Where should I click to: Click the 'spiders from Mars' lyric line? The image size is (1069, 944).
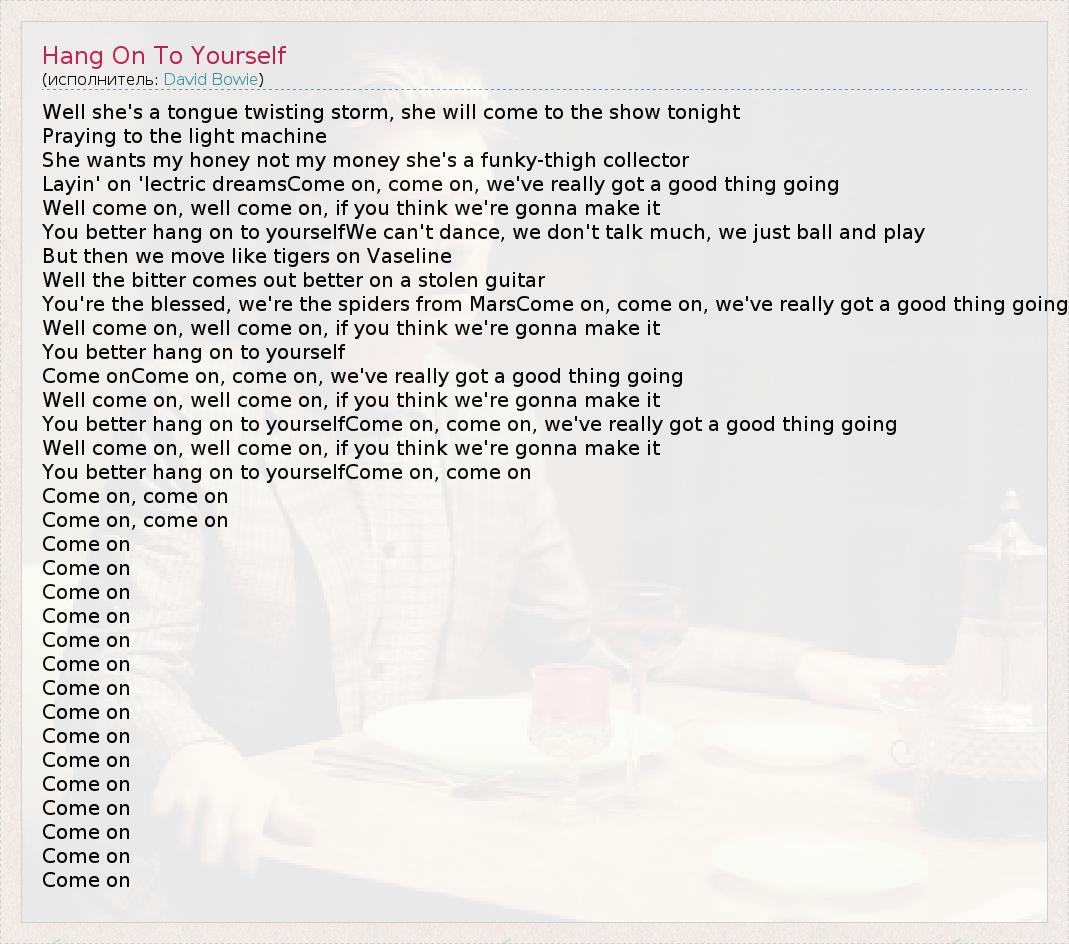(x=554, y=304)
